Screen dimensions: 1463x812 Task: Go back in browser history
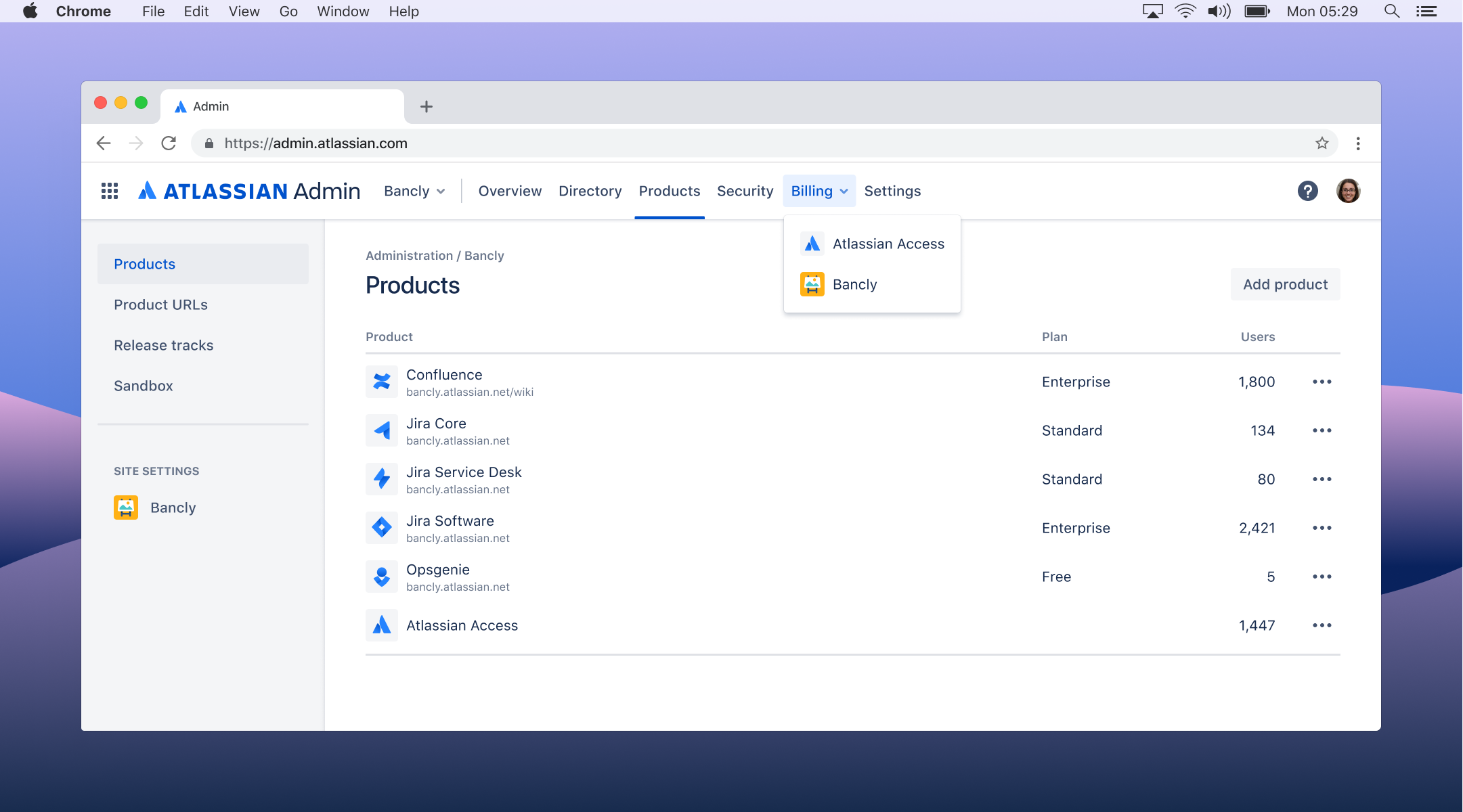click(x=104, y=143)
